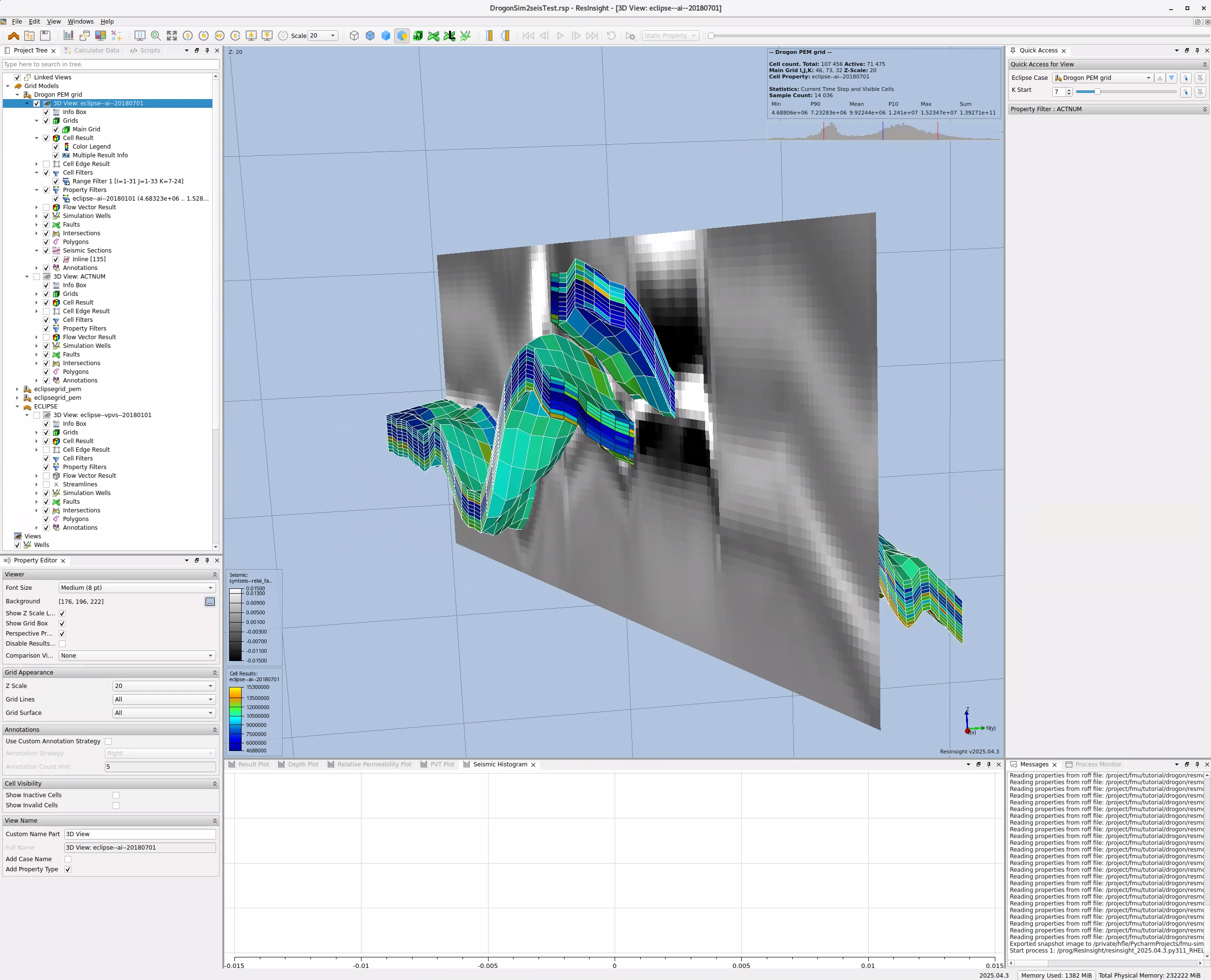Toggle the simulation wells toolbar icon
The image size is (1211, 980).
click(x=465, y=36)
